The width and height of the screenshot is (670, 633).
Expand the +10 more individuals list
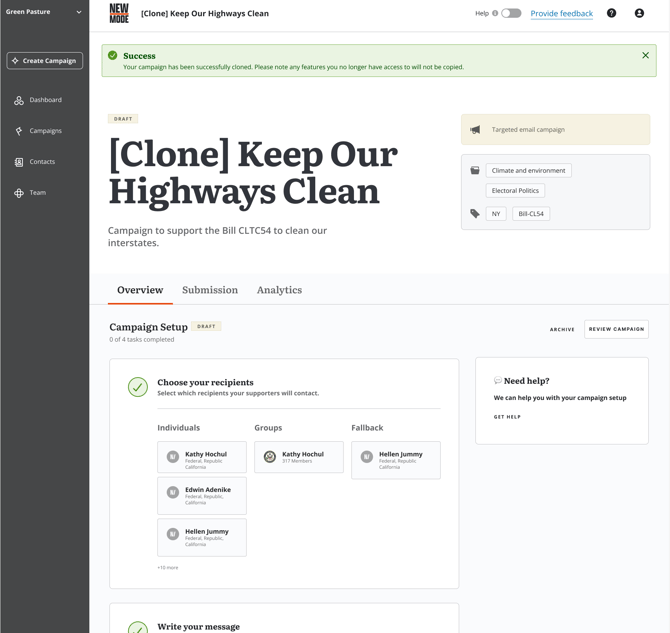(x=167, y=567)
